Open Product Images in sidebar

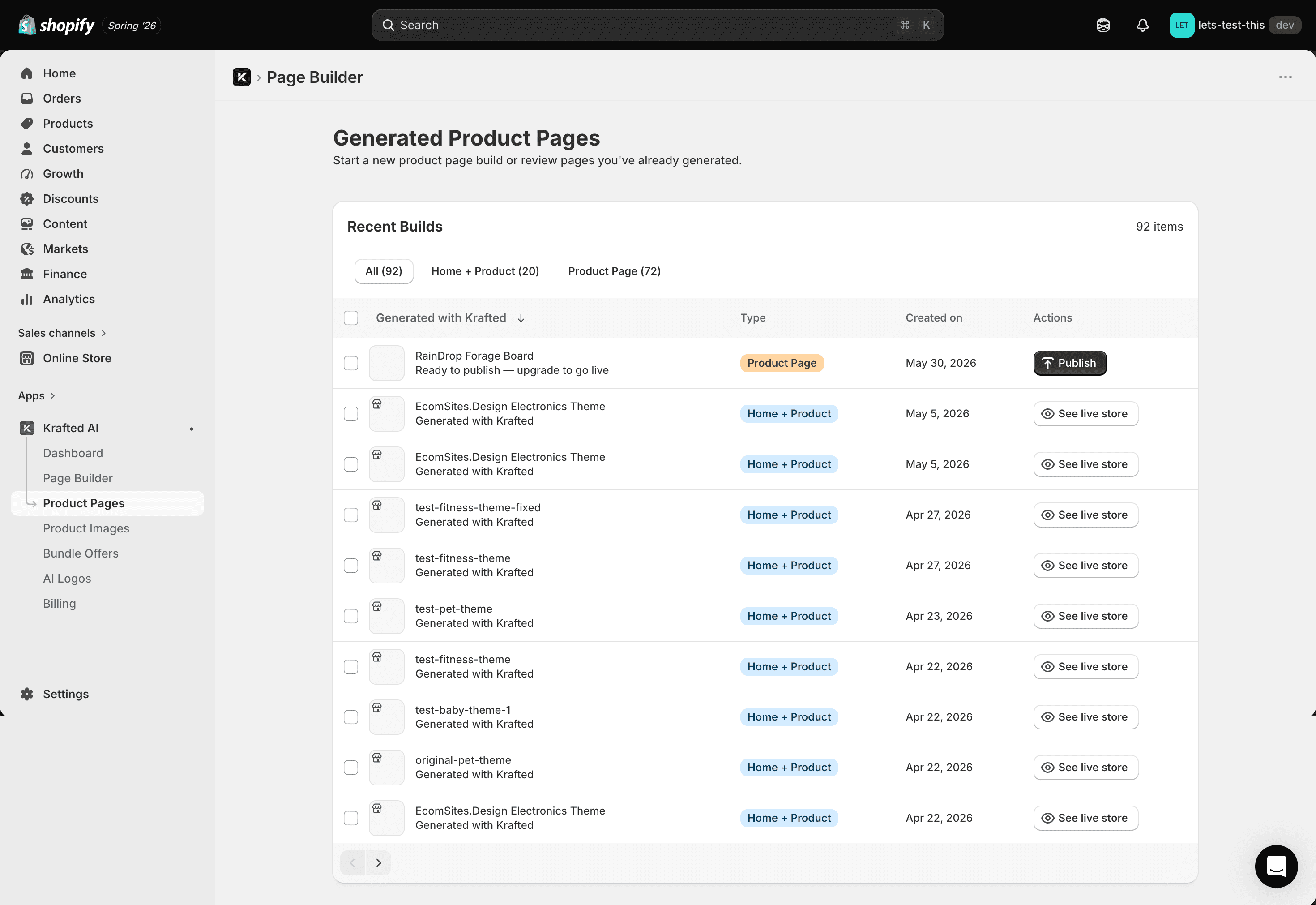point(86,528)
